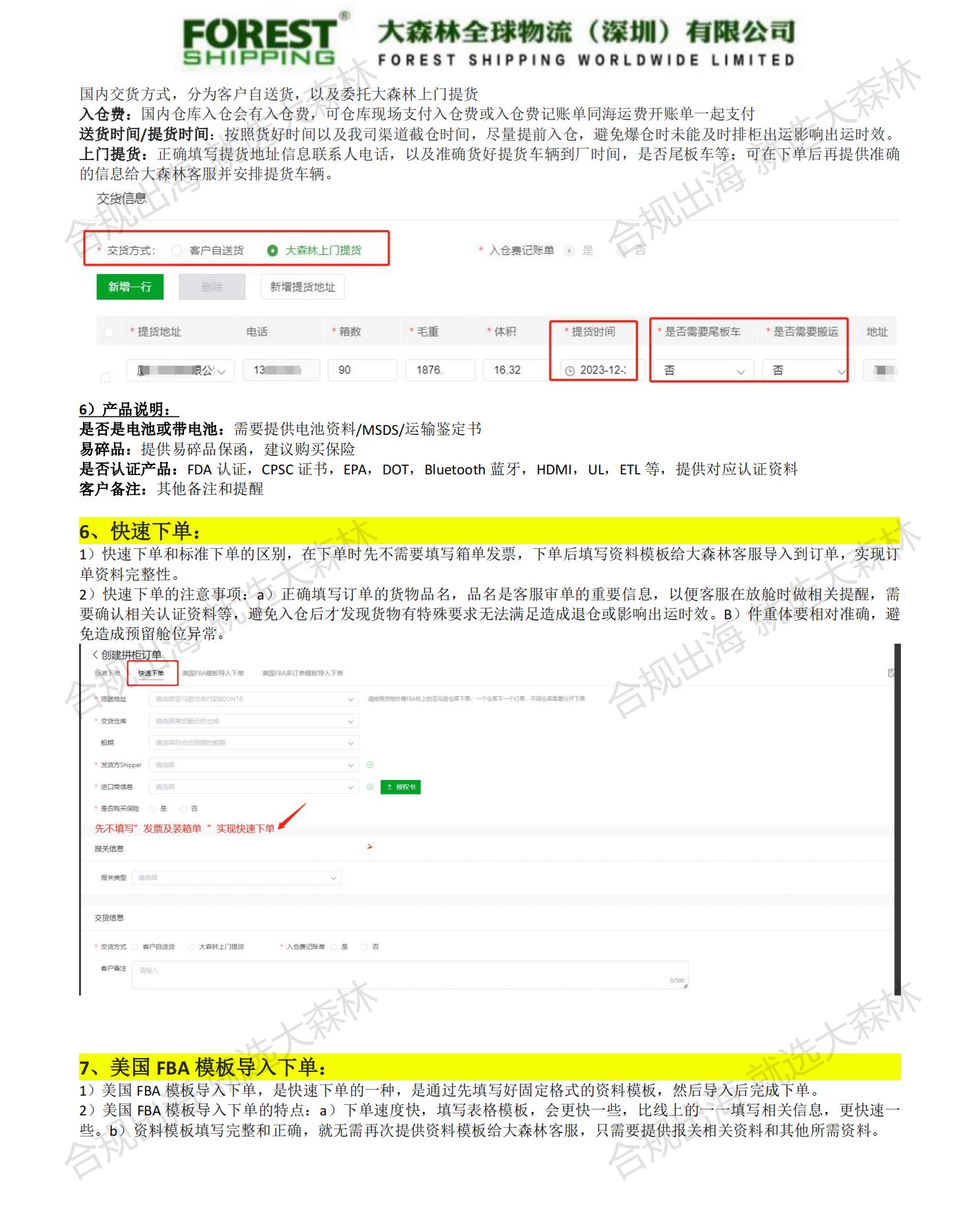
Task: Expand the 是否需要搬运 dropdown
Action: (x=805, y=371)
